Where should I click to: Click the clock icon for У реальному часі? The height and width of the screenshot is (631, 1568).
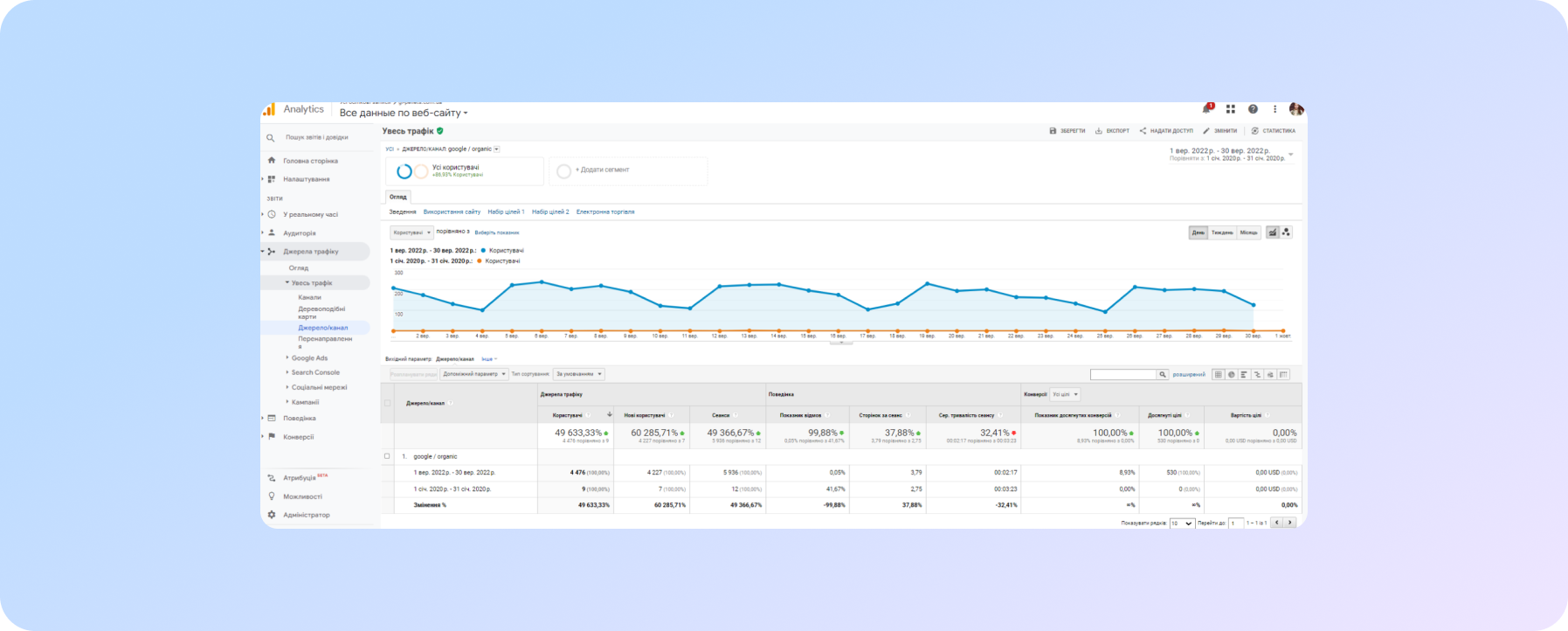pyautogui.click(x=272, y=214)
